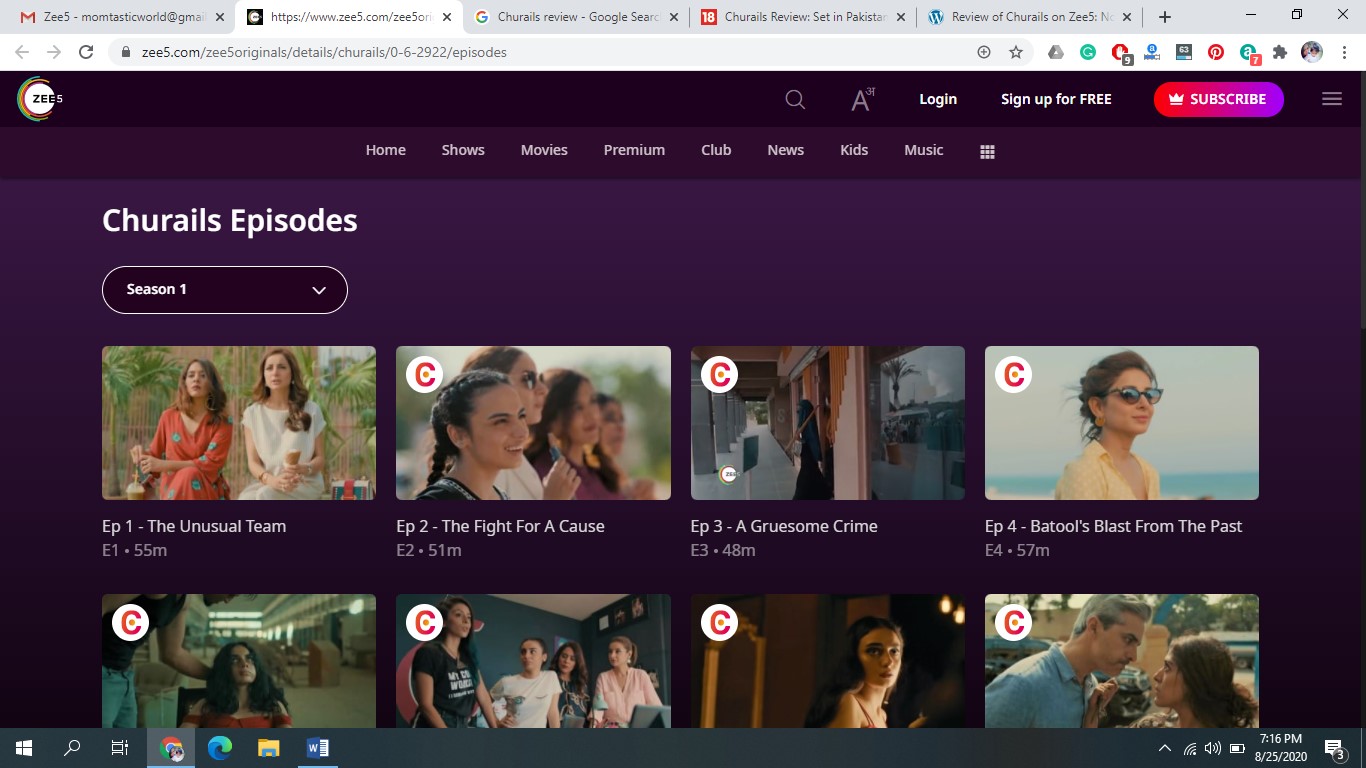This screenshot has width=1366, height=768.
Task: Open the Google Drive extension
Action: [x=1056, y=52]
